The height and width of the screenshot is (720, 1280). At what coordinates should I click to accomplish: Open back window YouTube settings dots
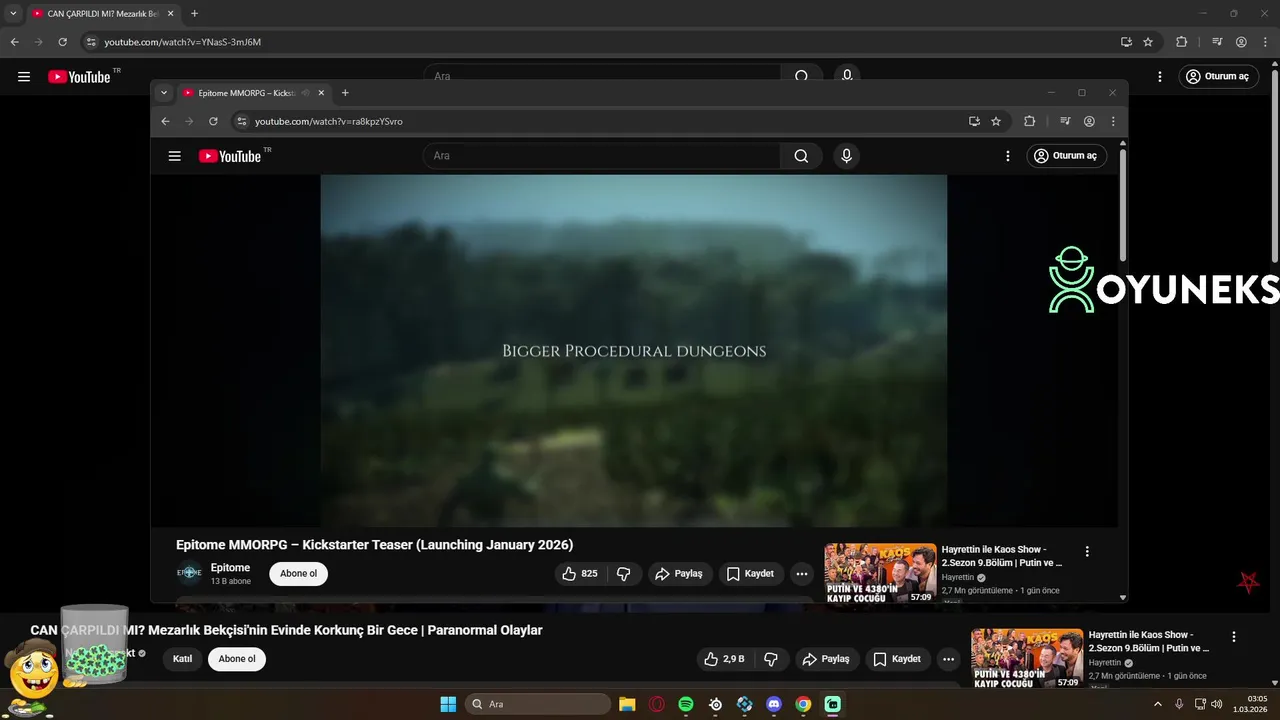coord(1160,77)
